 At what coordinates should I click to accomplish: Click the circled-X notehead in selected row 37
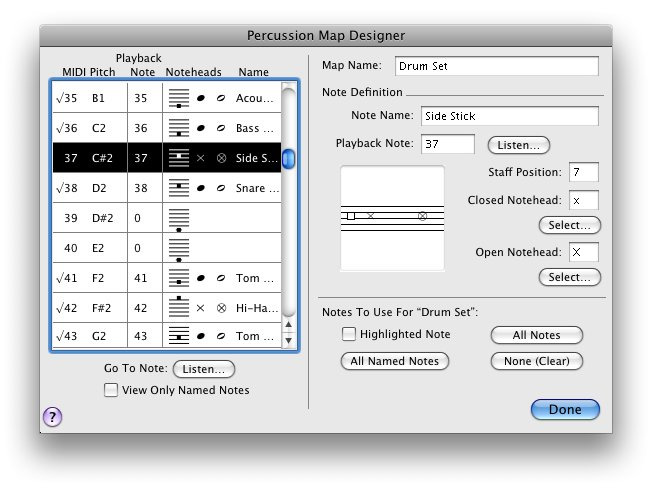(x=222, y=158)
